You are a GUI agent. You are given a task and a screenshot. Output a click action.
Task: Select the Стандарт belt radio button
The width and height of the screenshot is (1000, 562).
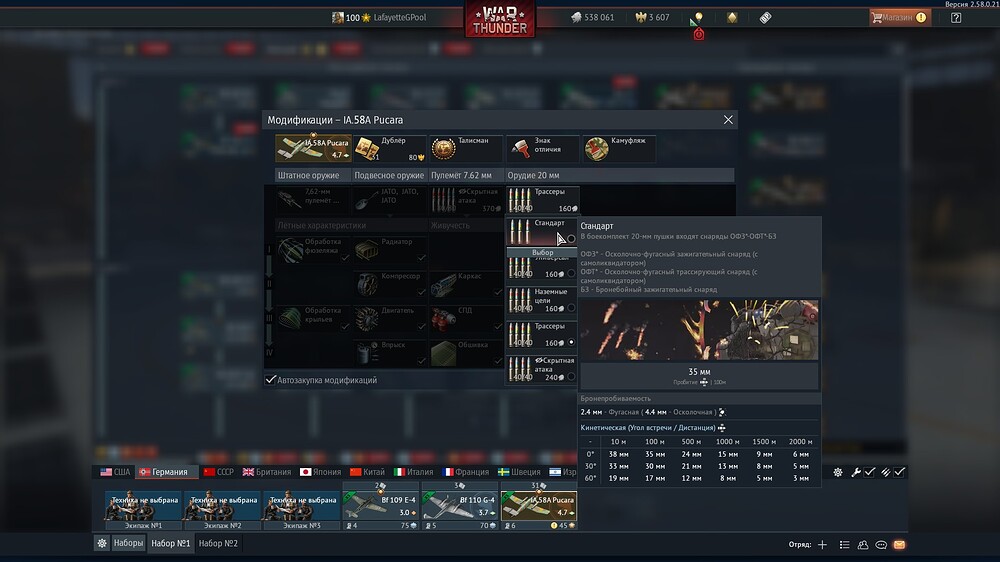click(571, 239)
